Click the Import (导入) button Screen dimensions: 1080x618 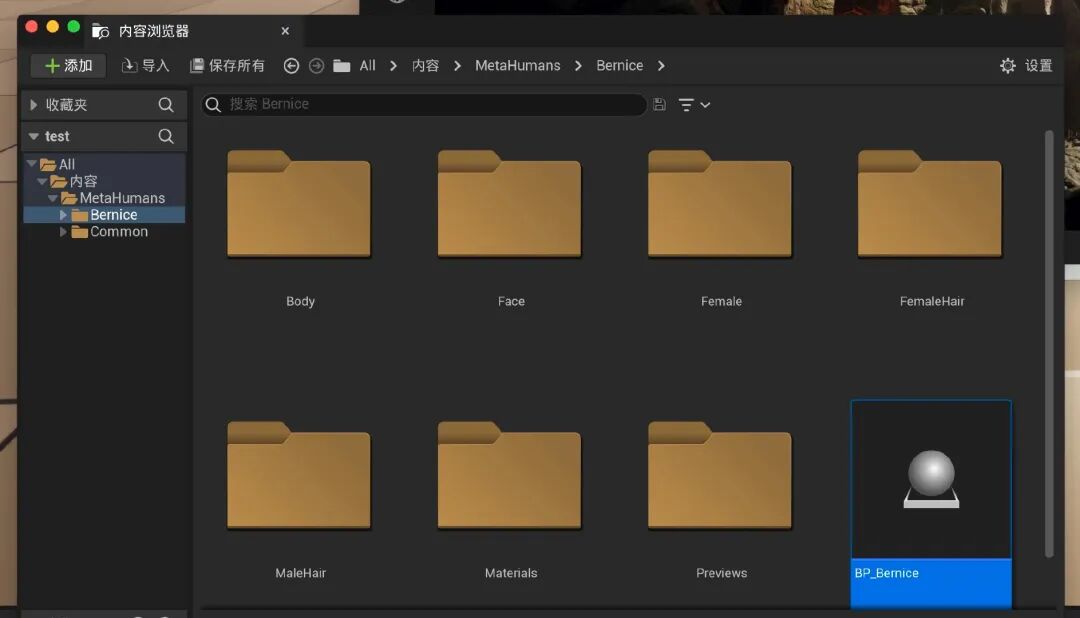click(x=145, y=66)
